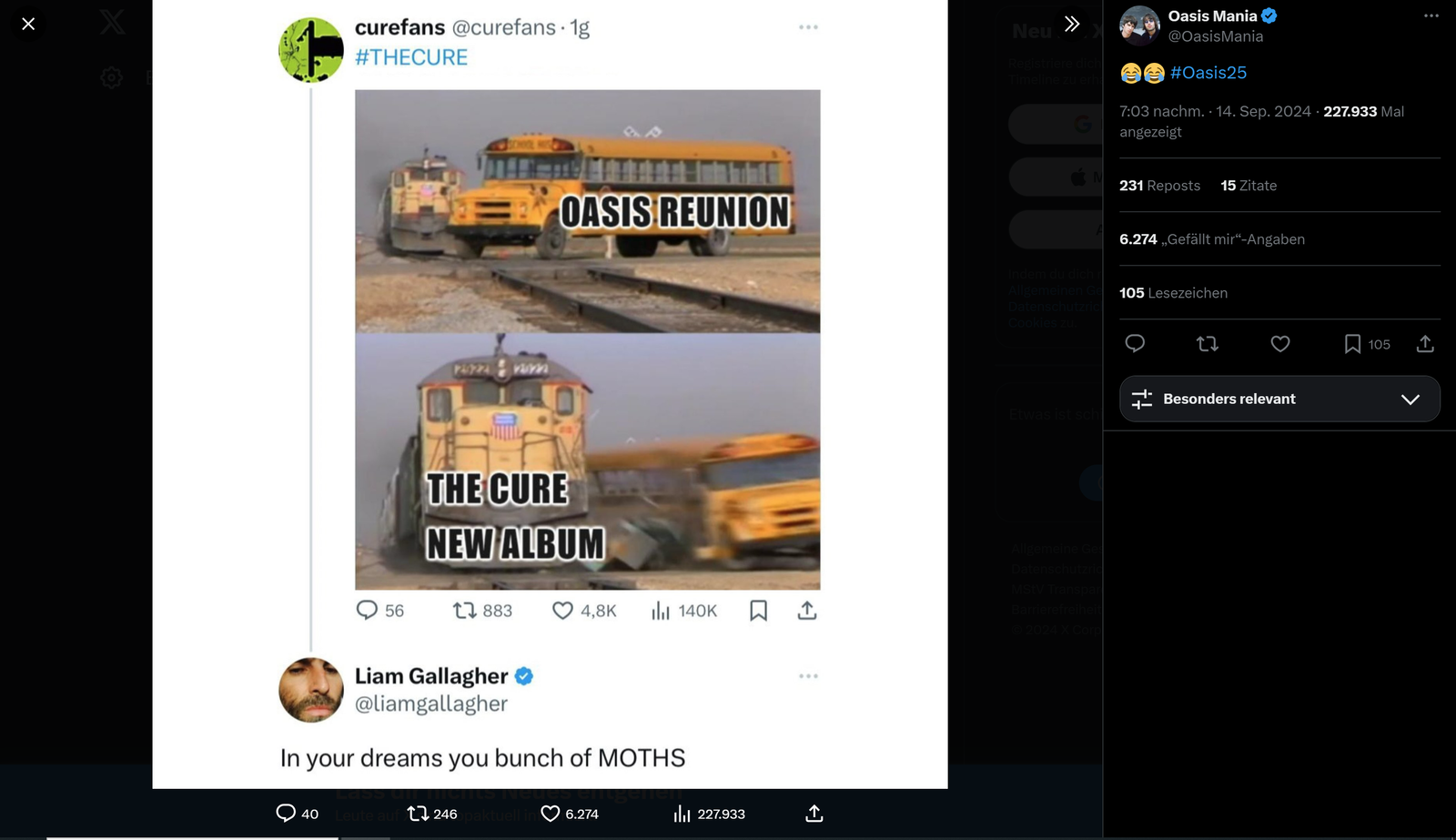Collapse the side panel using the double chevron
This screenshot has width=1456, height=840.
coord(1072,24)
